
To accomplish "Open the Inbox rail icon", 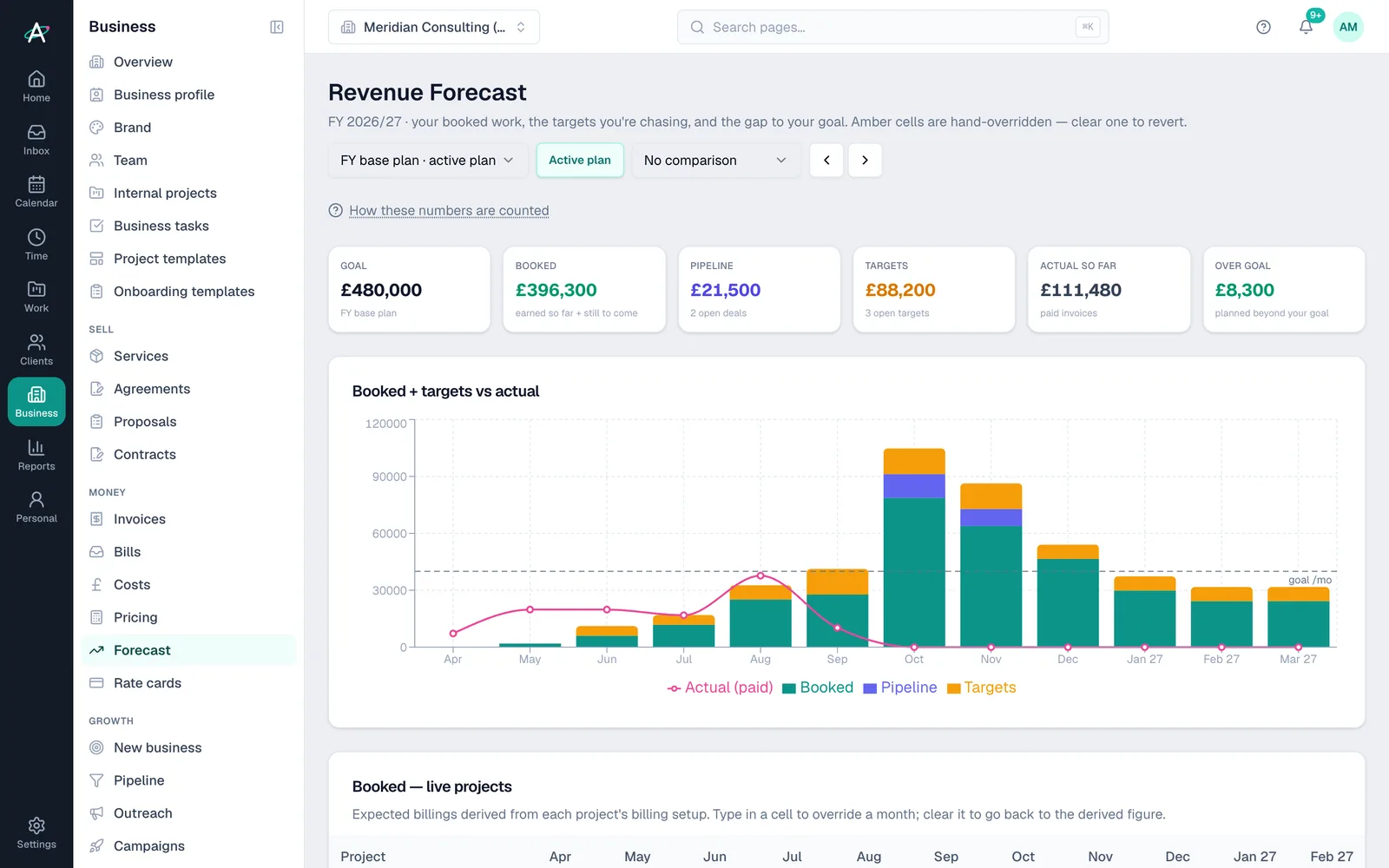I will pos(36,140).
